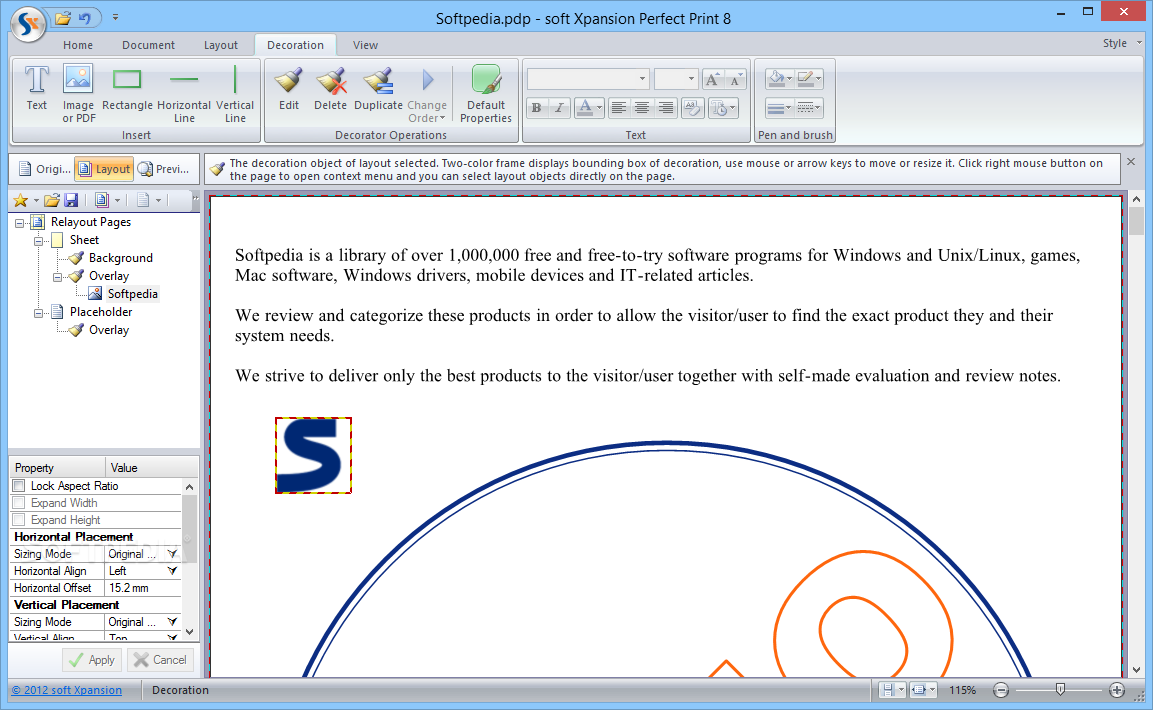The image size is (1153, 710).
Task: Click the open folder icon in left panel toolbar
Action: [51, 200]
